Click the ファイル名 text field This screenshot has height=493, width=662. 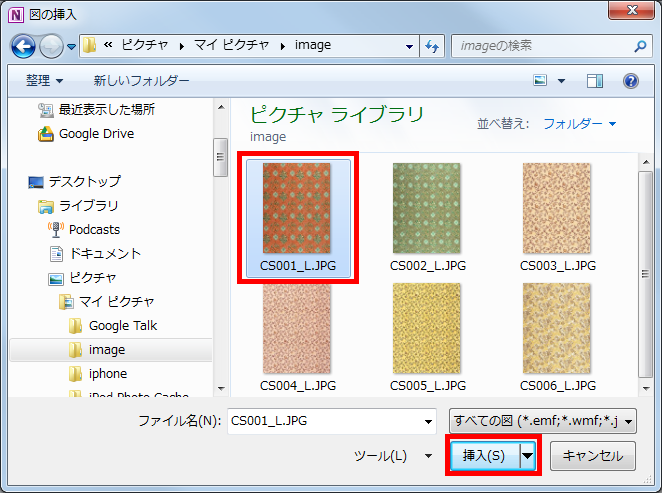point(324,421)
